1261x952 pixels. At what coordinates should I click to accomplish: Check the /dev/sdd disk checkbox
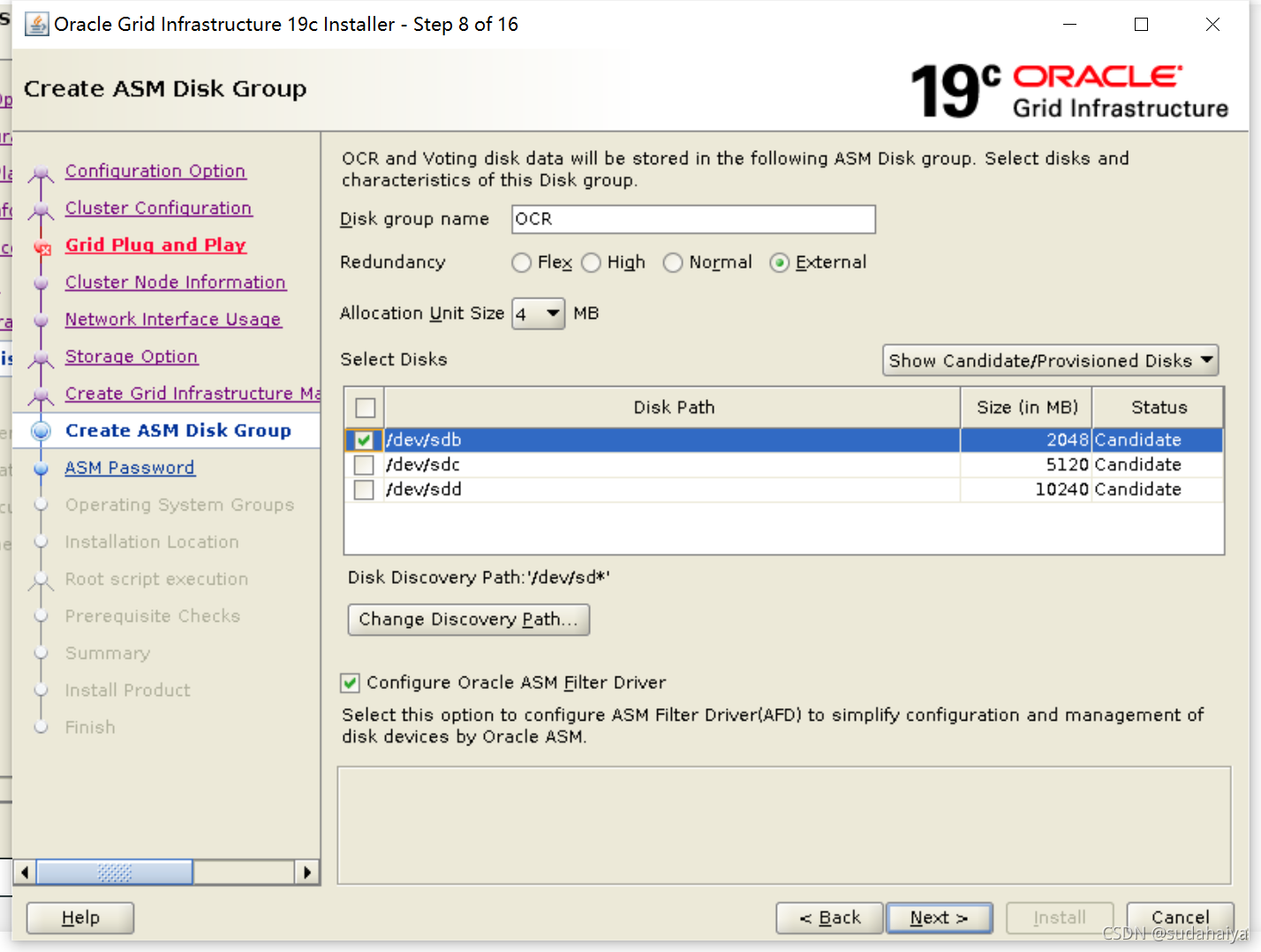click(363, 489)
